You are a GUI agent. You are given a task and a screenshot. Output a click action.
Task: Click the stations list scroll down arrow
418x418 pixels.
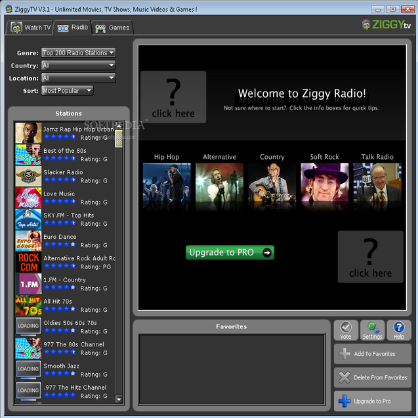[119, 399]
